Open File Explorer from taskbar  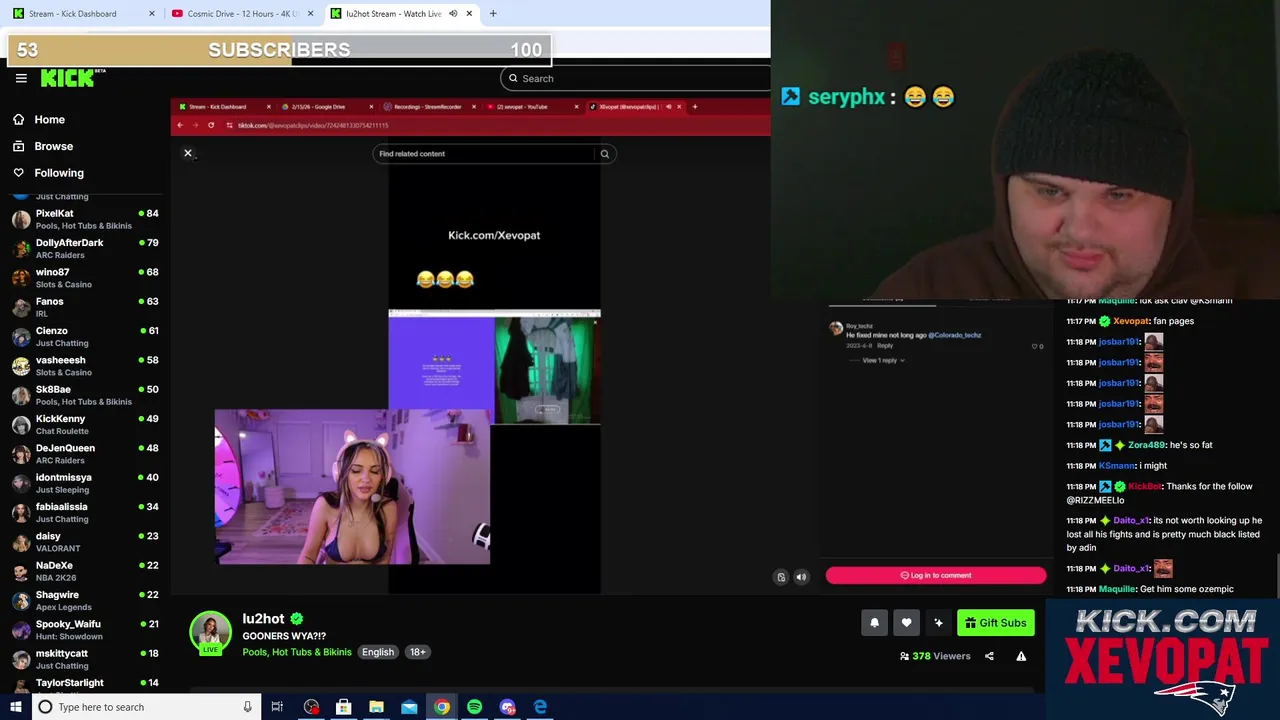tap(376, 707)
